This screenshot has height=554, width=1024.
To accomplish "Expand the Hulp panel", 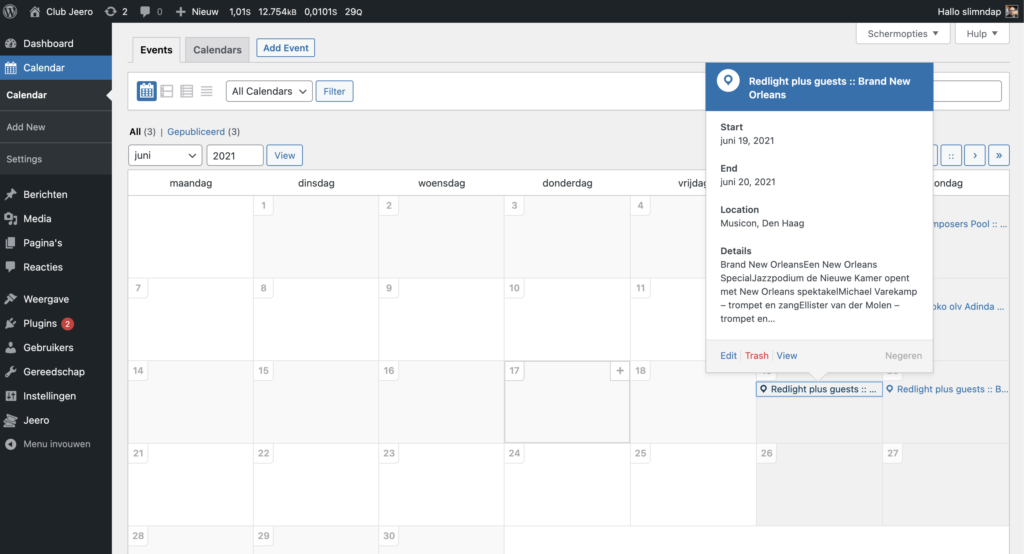I will point(982,33).
